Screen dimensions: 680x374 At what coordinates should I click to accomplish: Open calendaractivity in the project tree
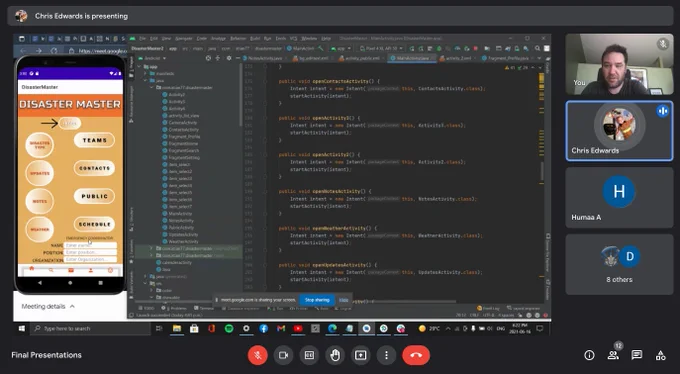coord(173,262)
